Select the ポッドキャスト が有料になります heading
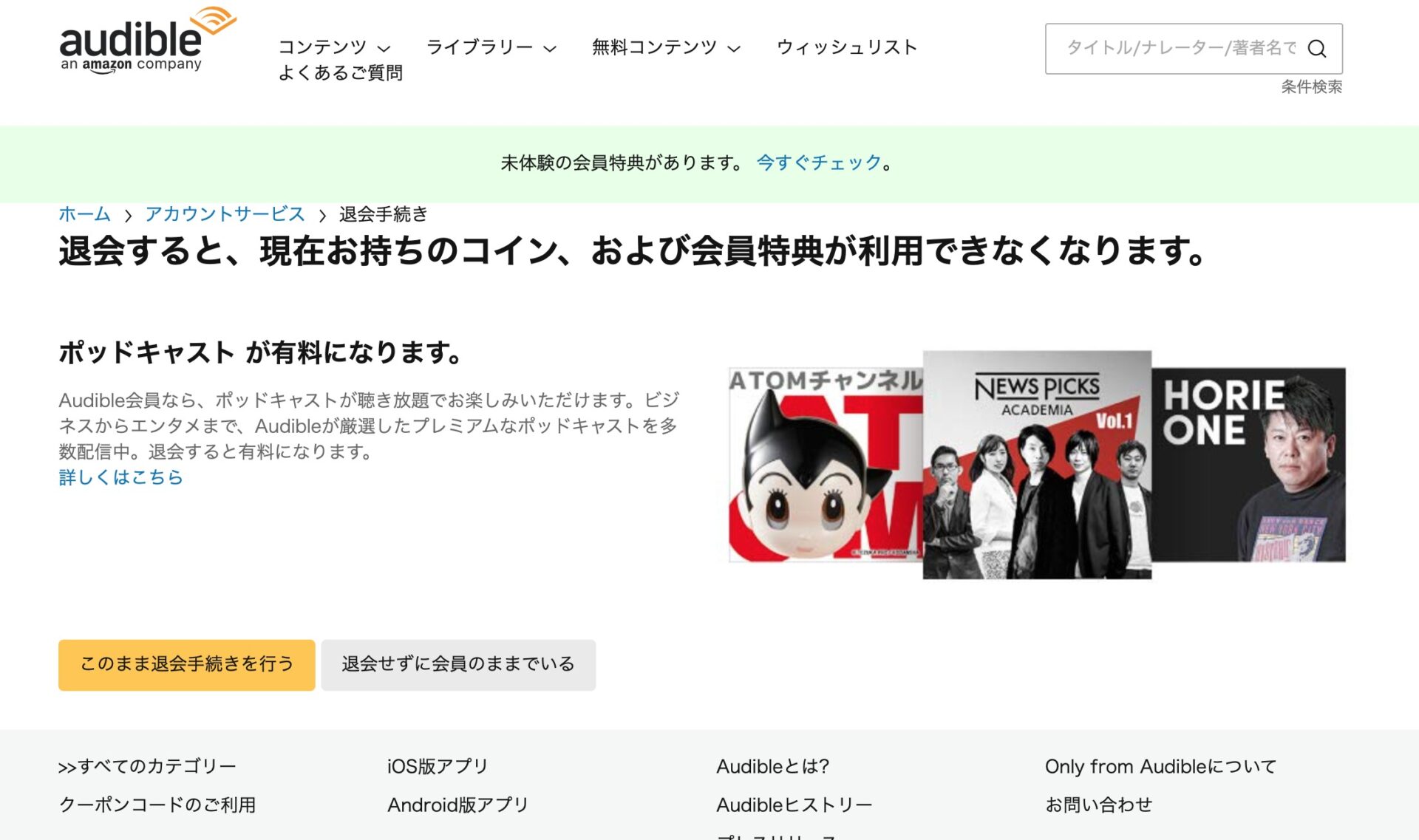Image resolution: width=1419 pixels, height=840 pixels. [x=260, y=352]
